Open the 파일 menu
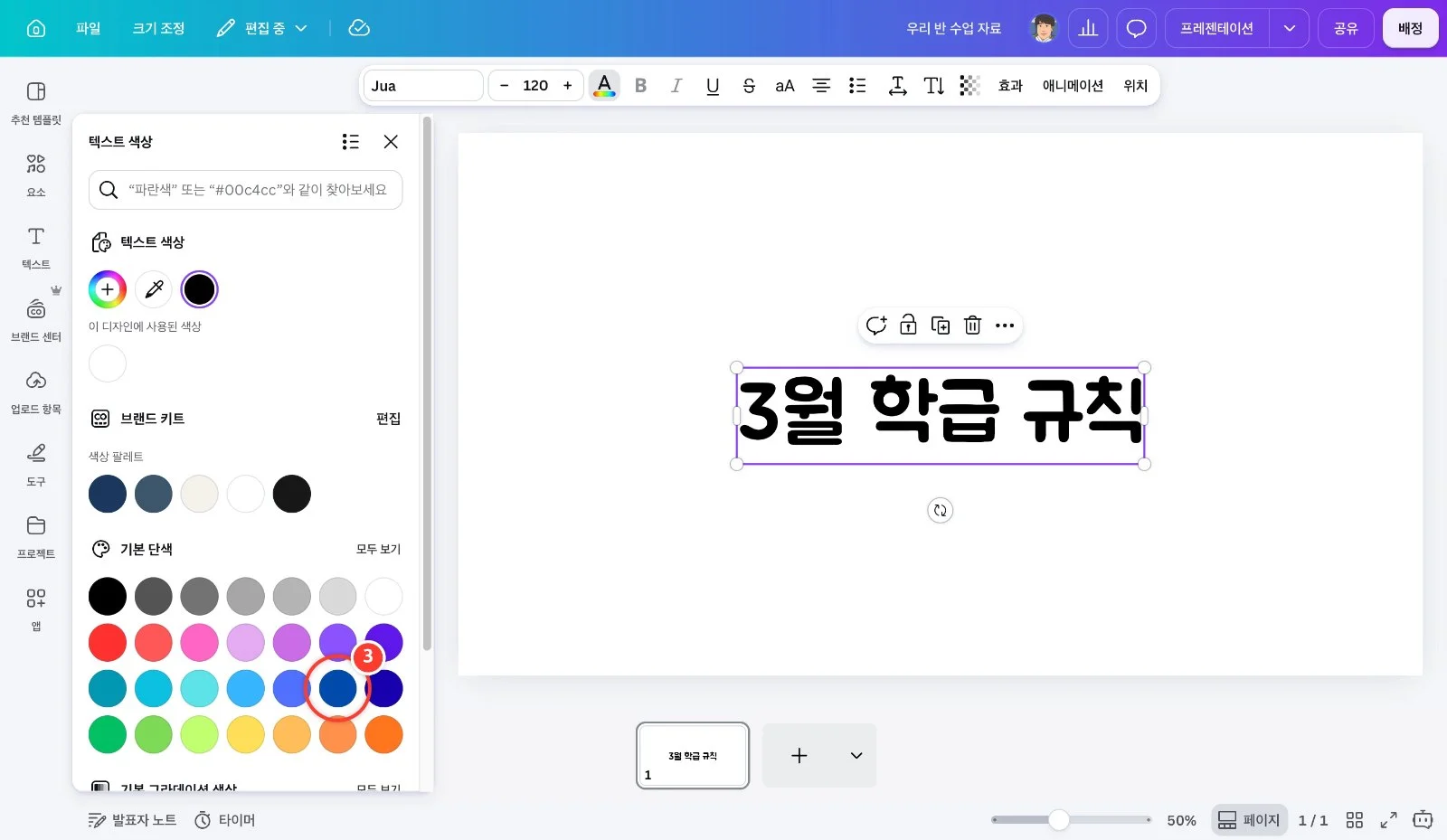The width and height of the screenshot is (1447, 840). coord(89,28)
